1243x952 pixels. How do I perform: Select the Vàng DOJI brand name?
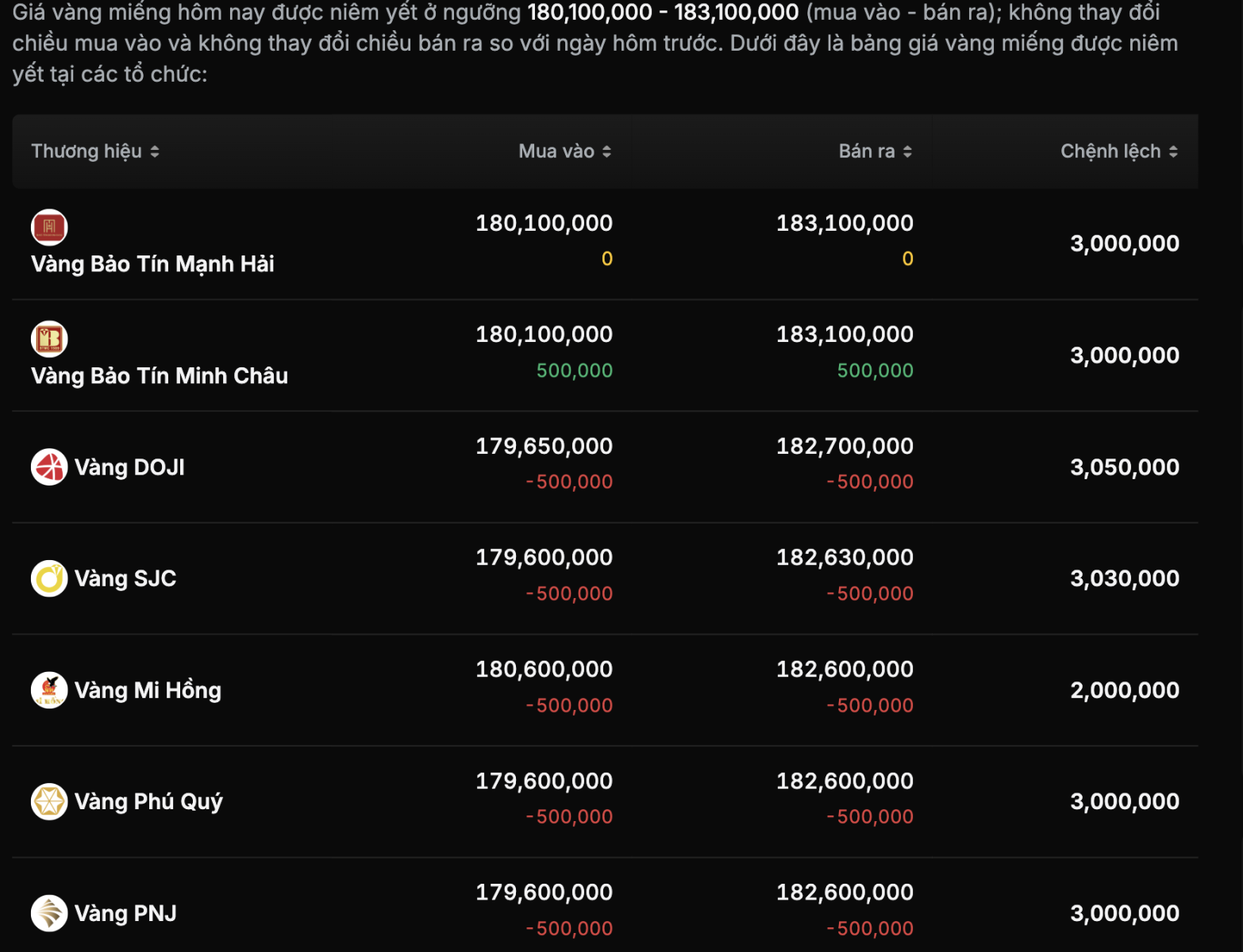pyautogui.click(x=129, y=467)
